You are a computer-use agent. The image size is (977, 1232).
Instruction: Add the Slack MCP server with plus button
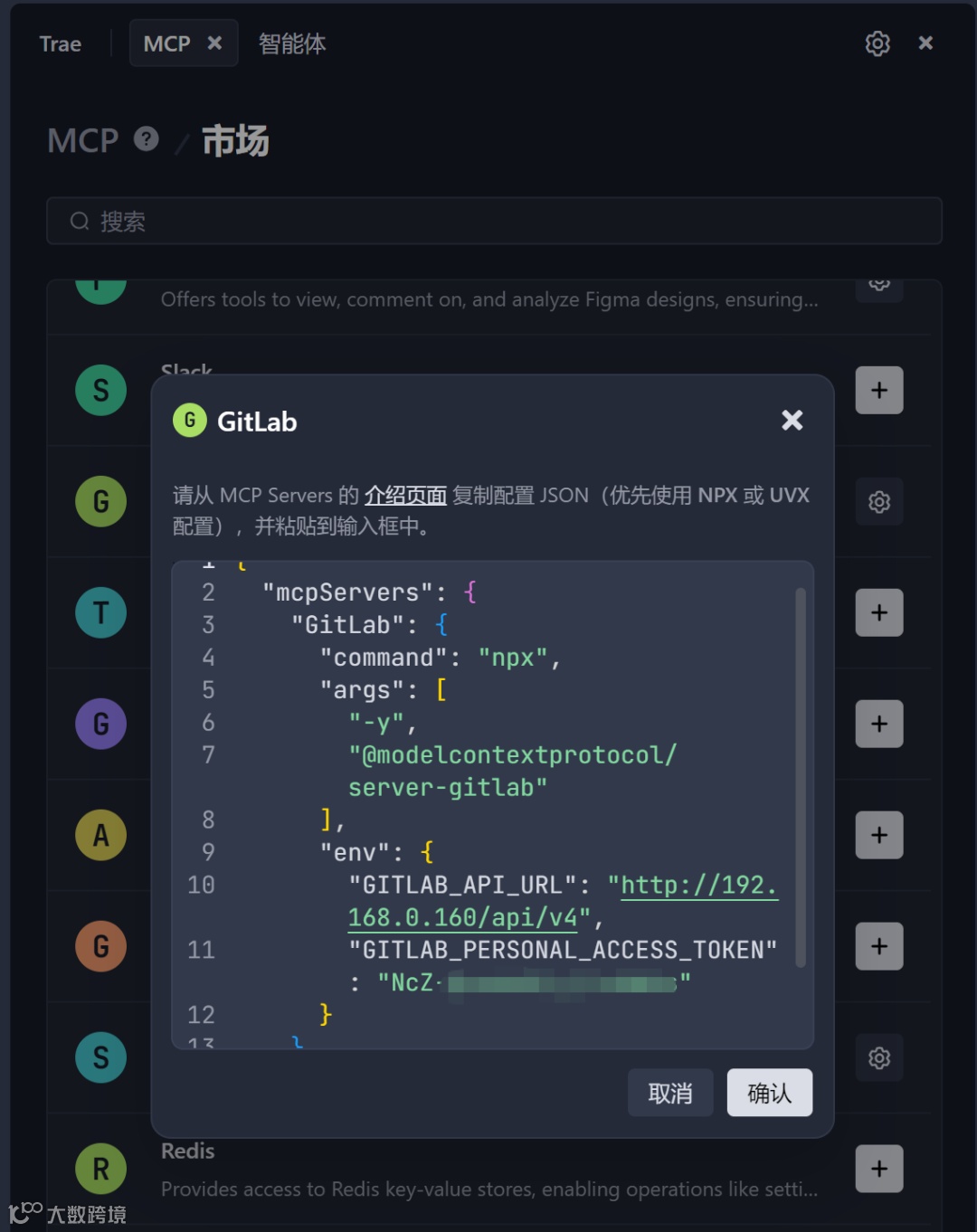pyautogui.click(x=879, y=390)
